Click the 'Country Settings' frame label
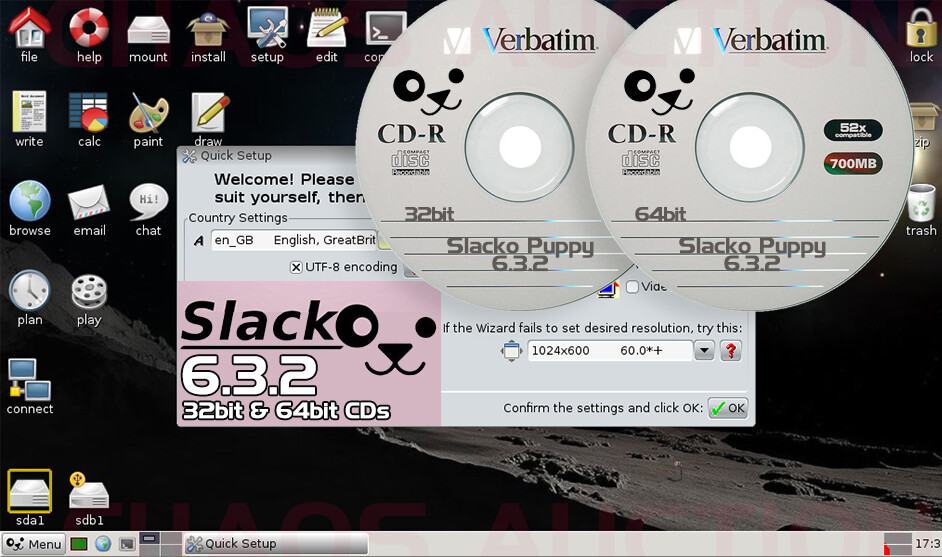Viewport: 942px width, 557px height. [x=238, y=218]
